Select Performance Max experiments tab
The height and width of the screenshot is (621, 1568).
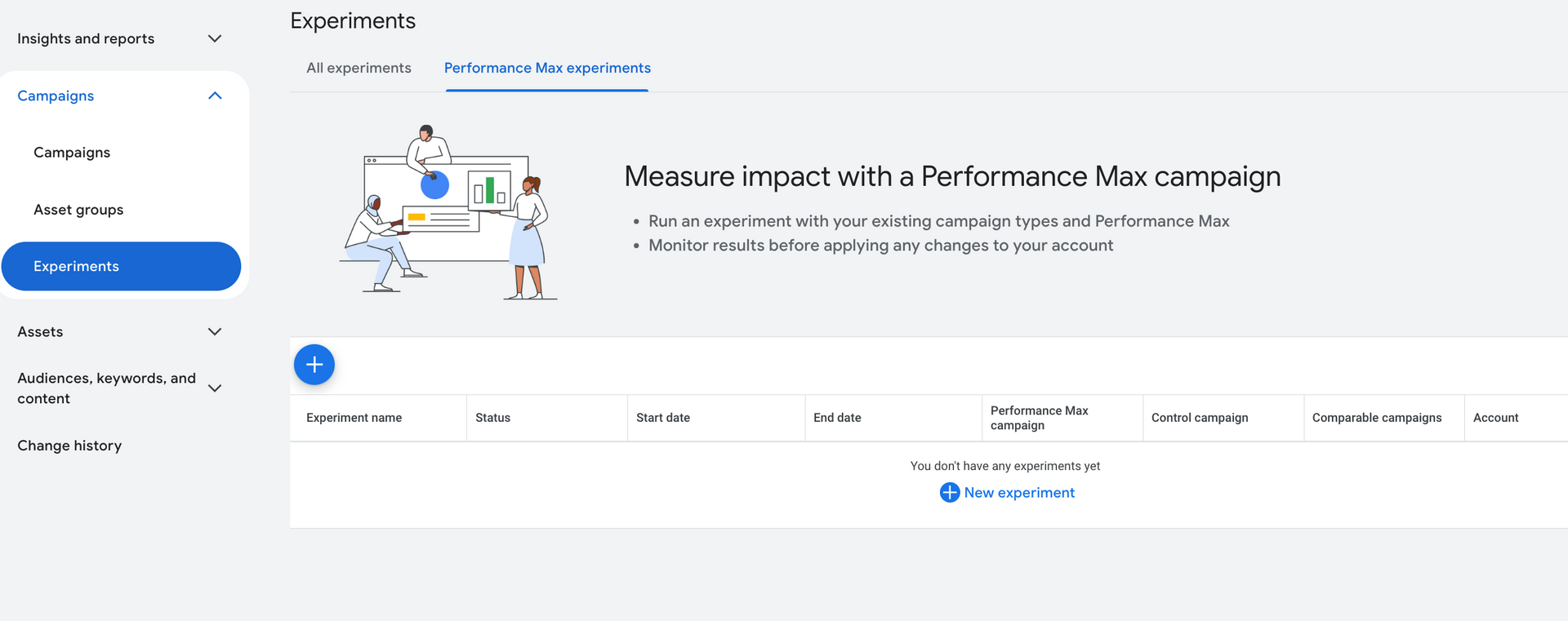point(547,68)
